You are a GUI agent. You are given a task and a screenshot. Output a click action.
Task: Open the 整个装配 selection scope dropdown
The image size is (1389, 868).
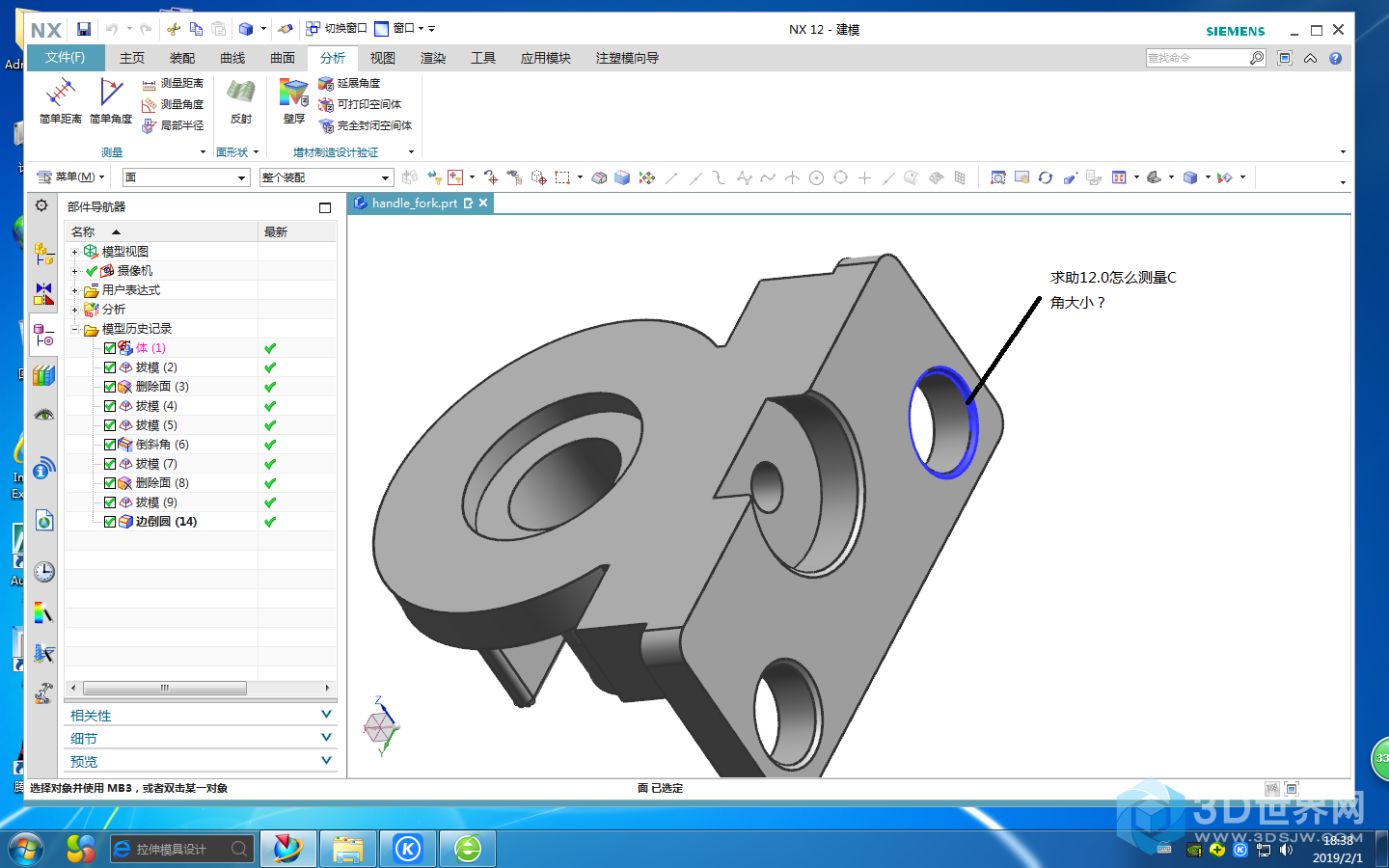(327, 177)
